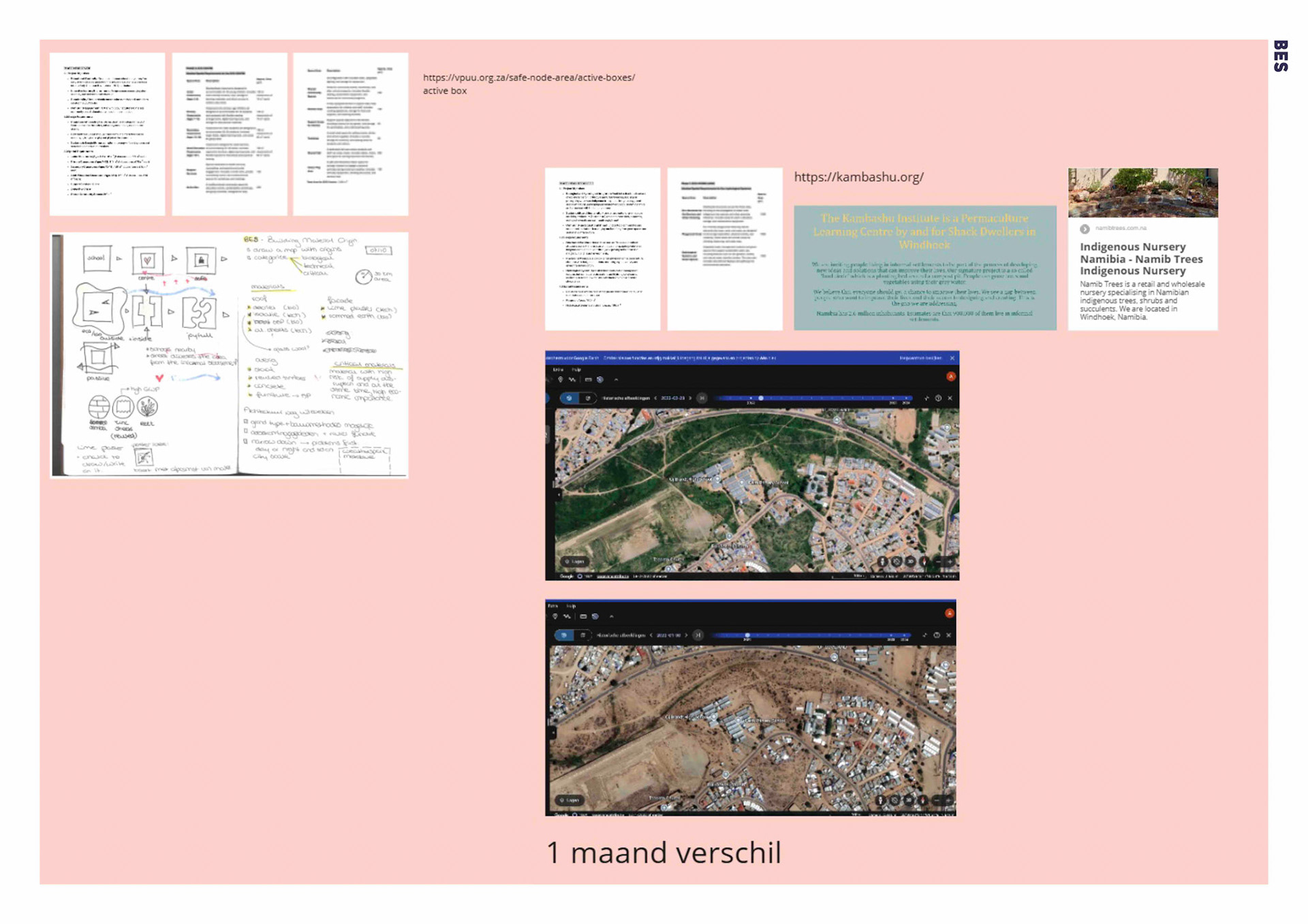The width and height of the screenshot is (1308, 924).
Task: Open Help menu in lower Earth screenshot
Action: 571,606
